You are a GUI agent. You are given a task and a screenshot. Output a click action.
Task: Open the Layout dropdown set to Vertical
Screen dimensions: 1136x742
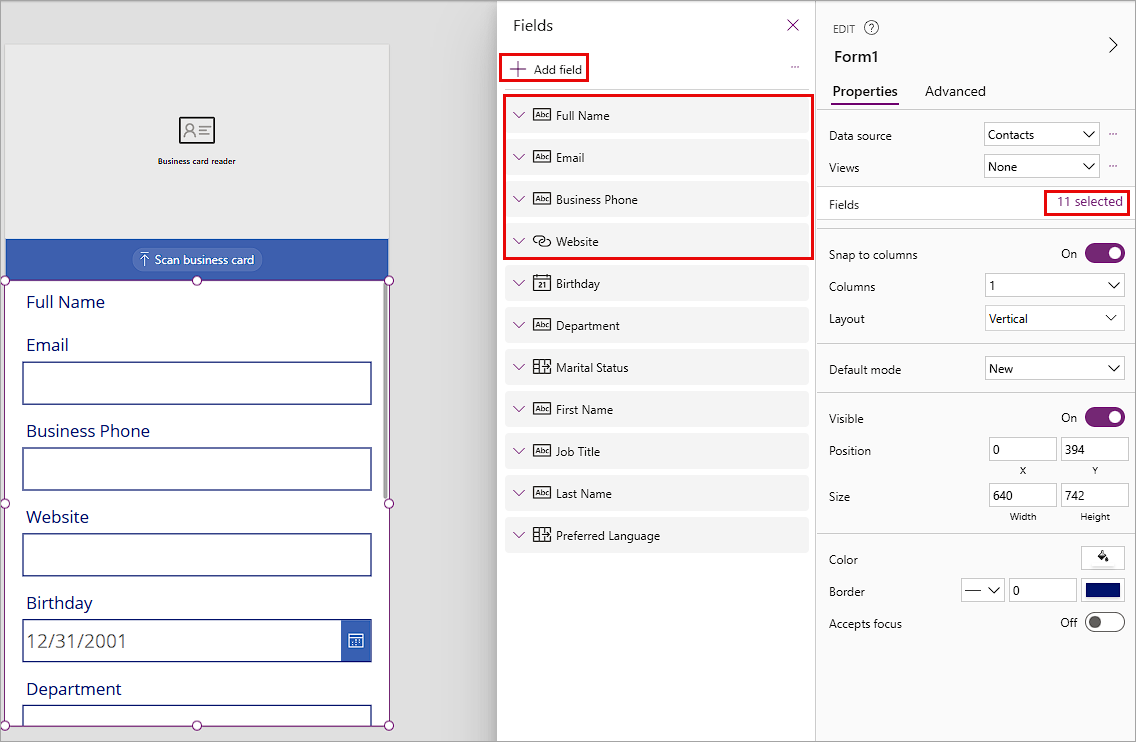click(1054, 318)
